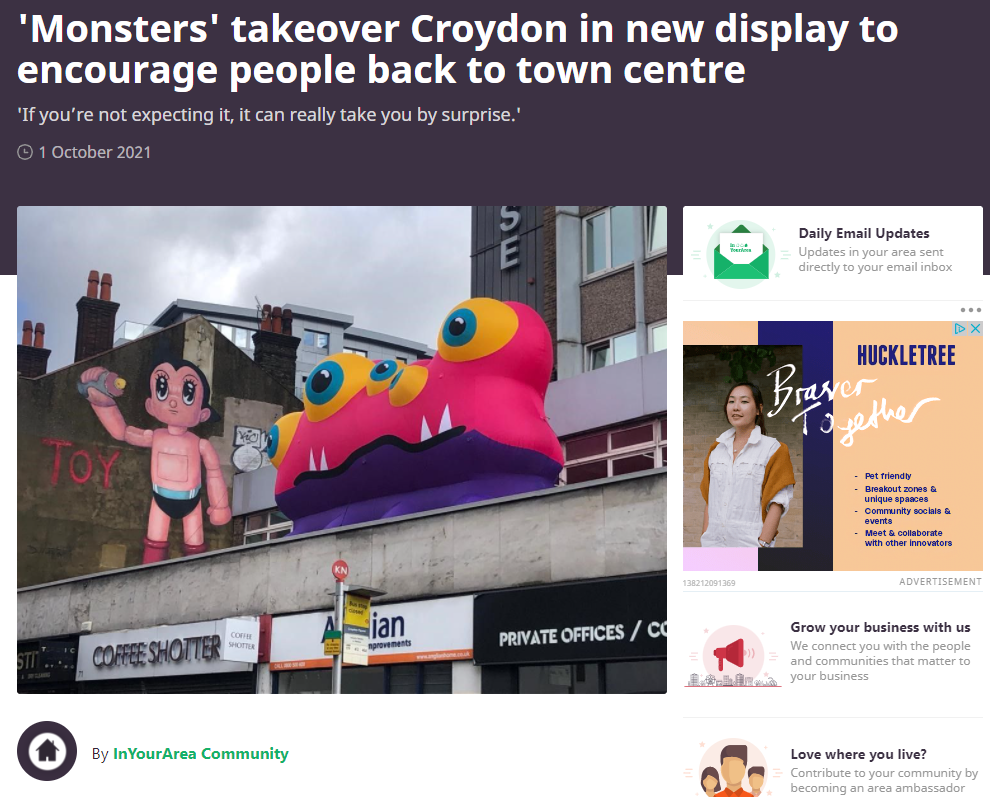Click the 'Contribute to your community' description text

pos(884,781)
